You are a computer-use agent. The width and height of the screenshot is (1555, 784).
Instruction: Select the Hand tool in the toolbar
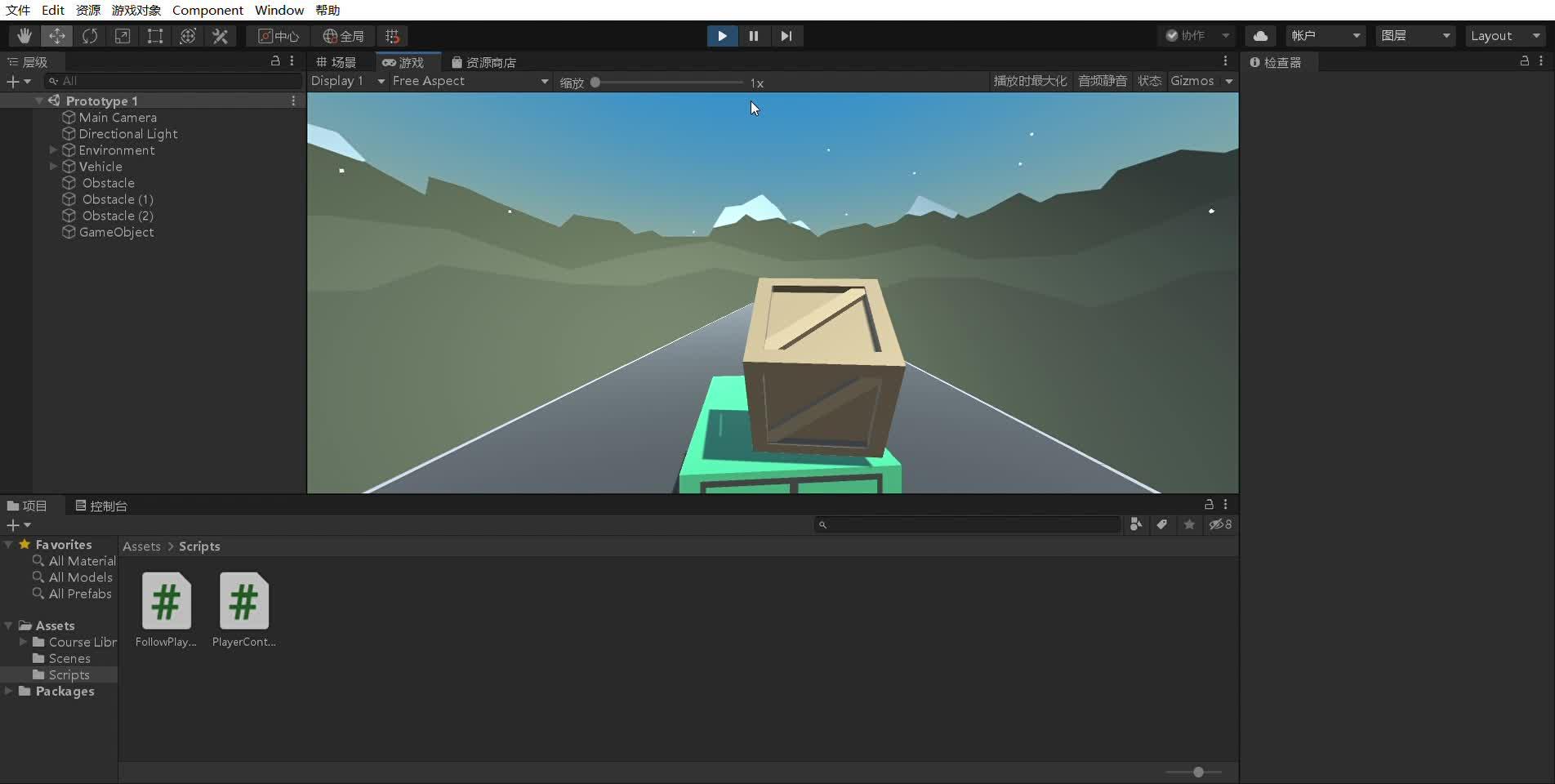[24, 36]
